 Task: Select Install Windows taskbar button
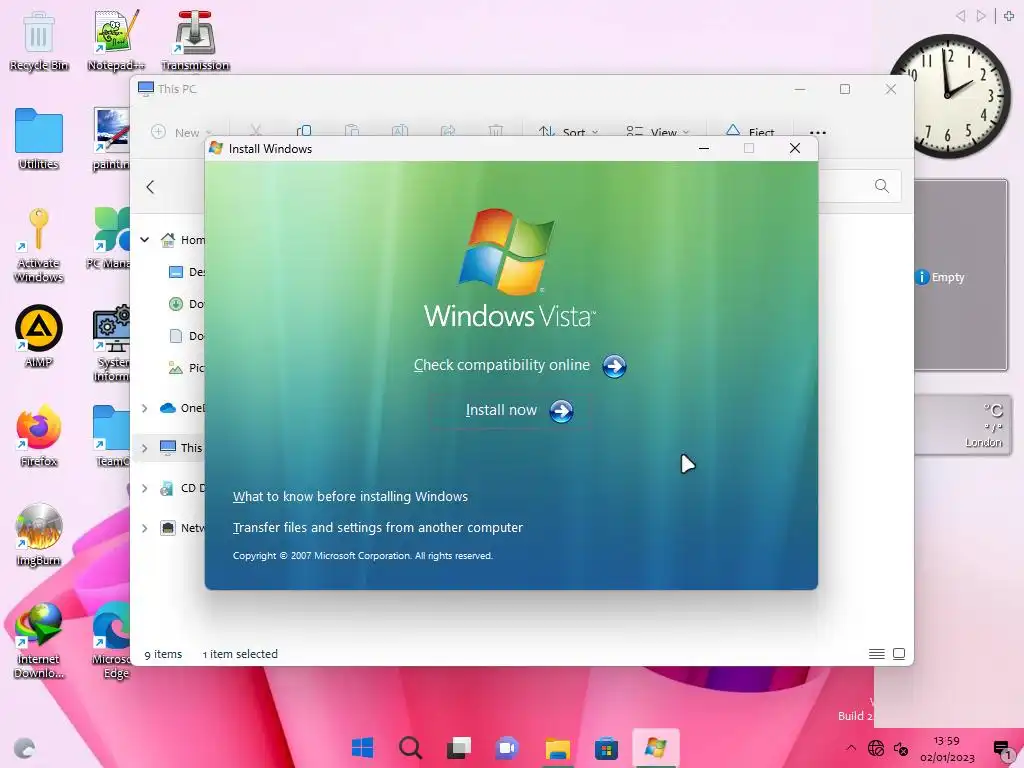coord(656,747)
